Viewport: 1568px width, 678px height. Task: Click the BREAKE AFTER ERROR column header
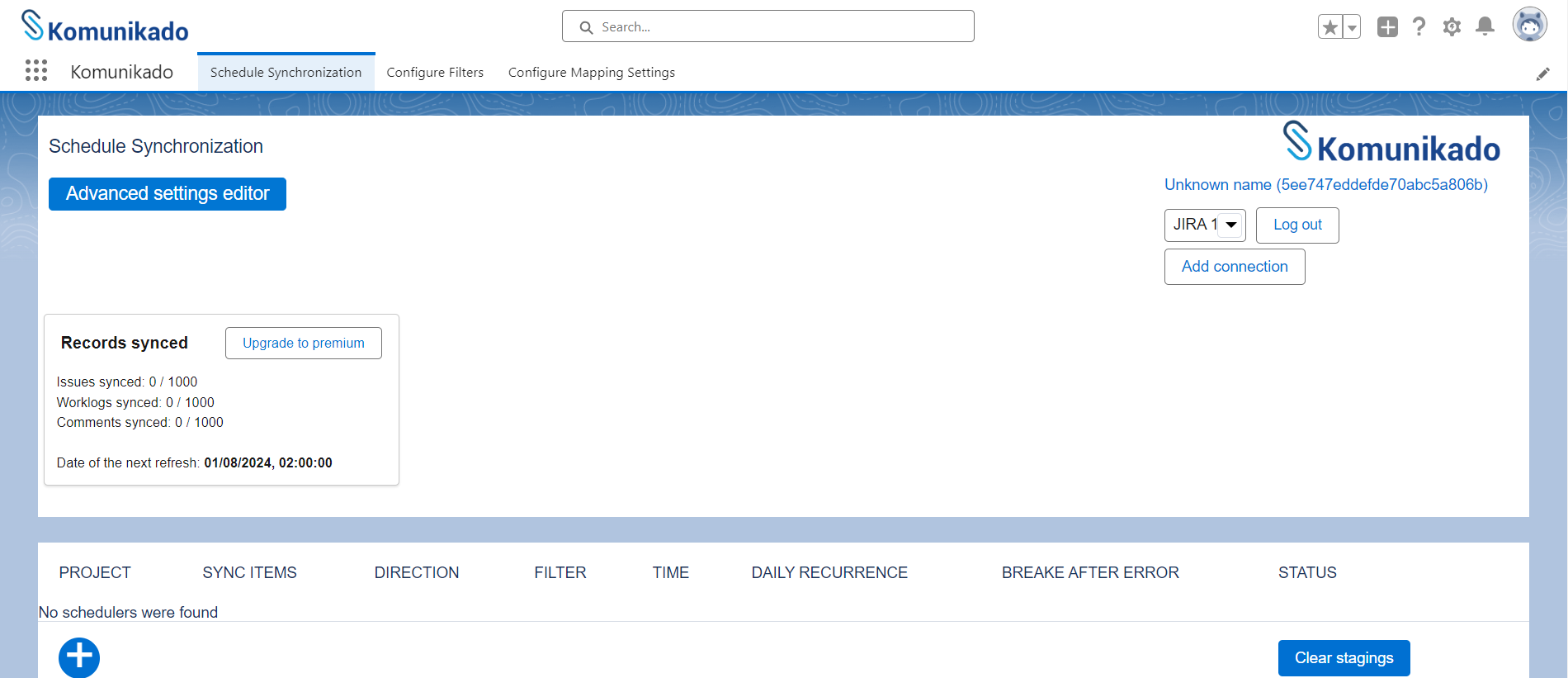click(1090, 572)
